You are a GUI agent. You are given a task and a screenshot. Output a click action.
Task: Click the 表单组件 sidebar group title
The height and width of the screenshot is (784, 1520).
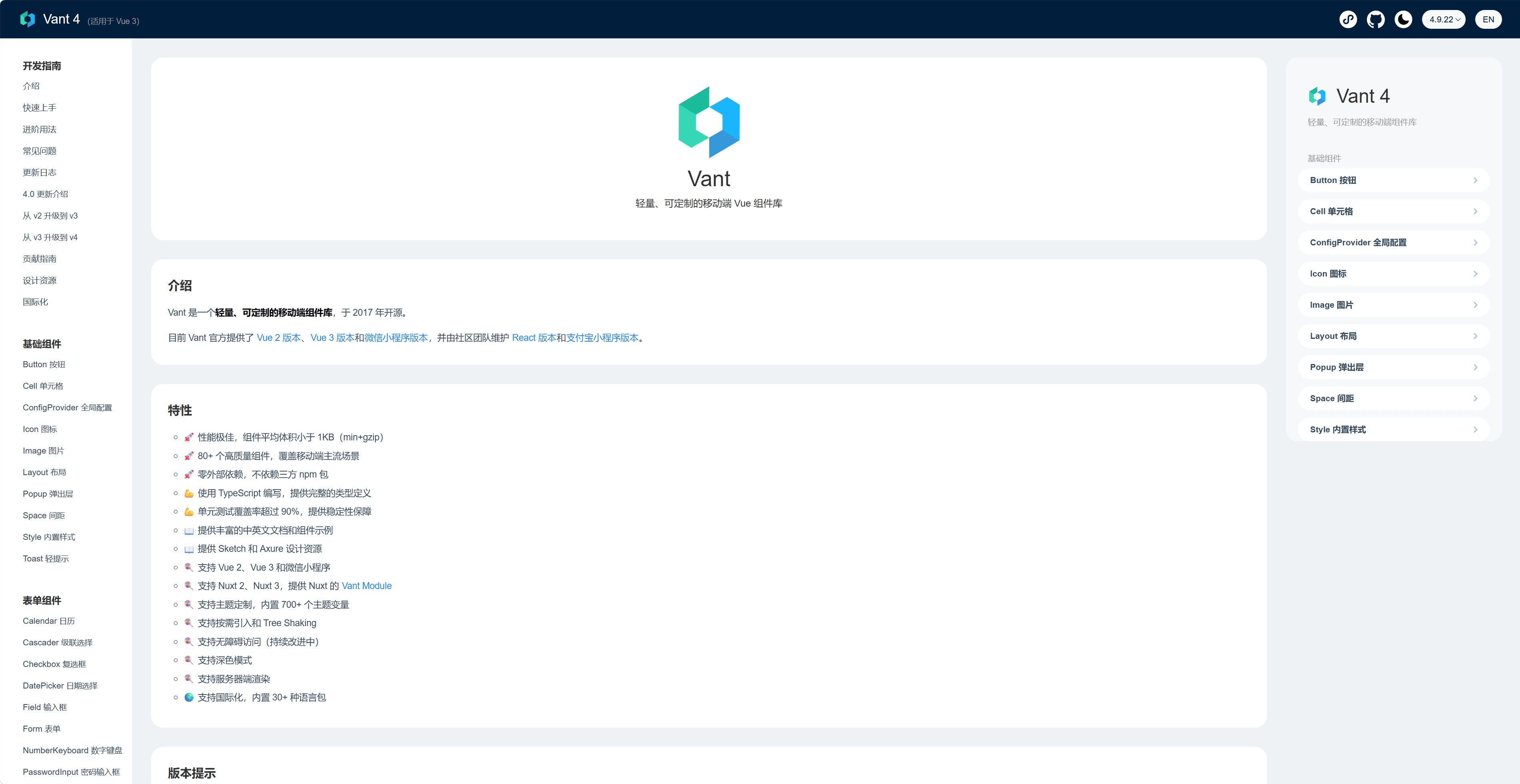[42, 601]
